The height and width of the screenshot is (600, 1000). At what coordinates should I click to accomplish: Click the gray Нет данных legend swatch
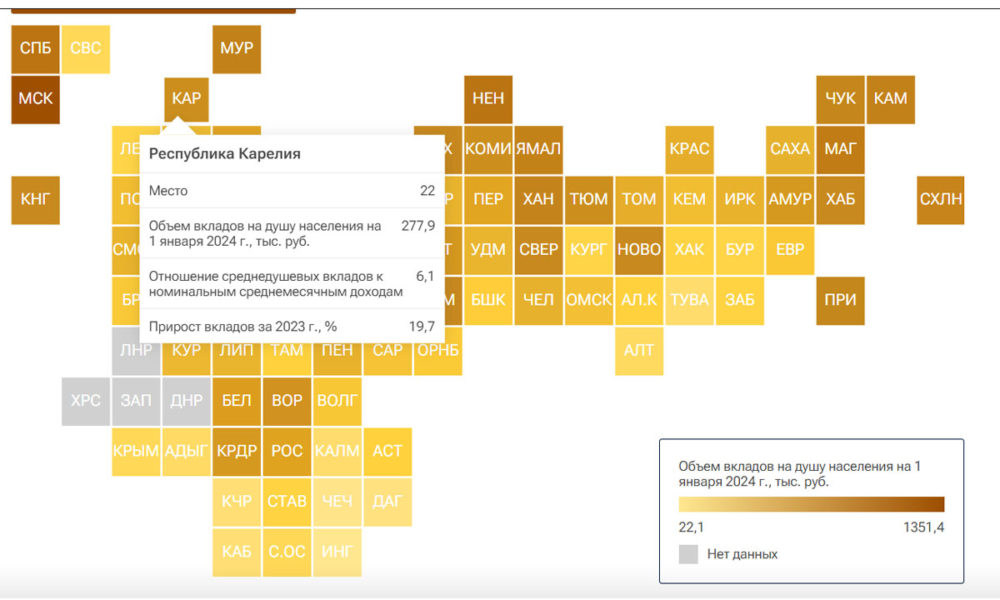(688, 554)
